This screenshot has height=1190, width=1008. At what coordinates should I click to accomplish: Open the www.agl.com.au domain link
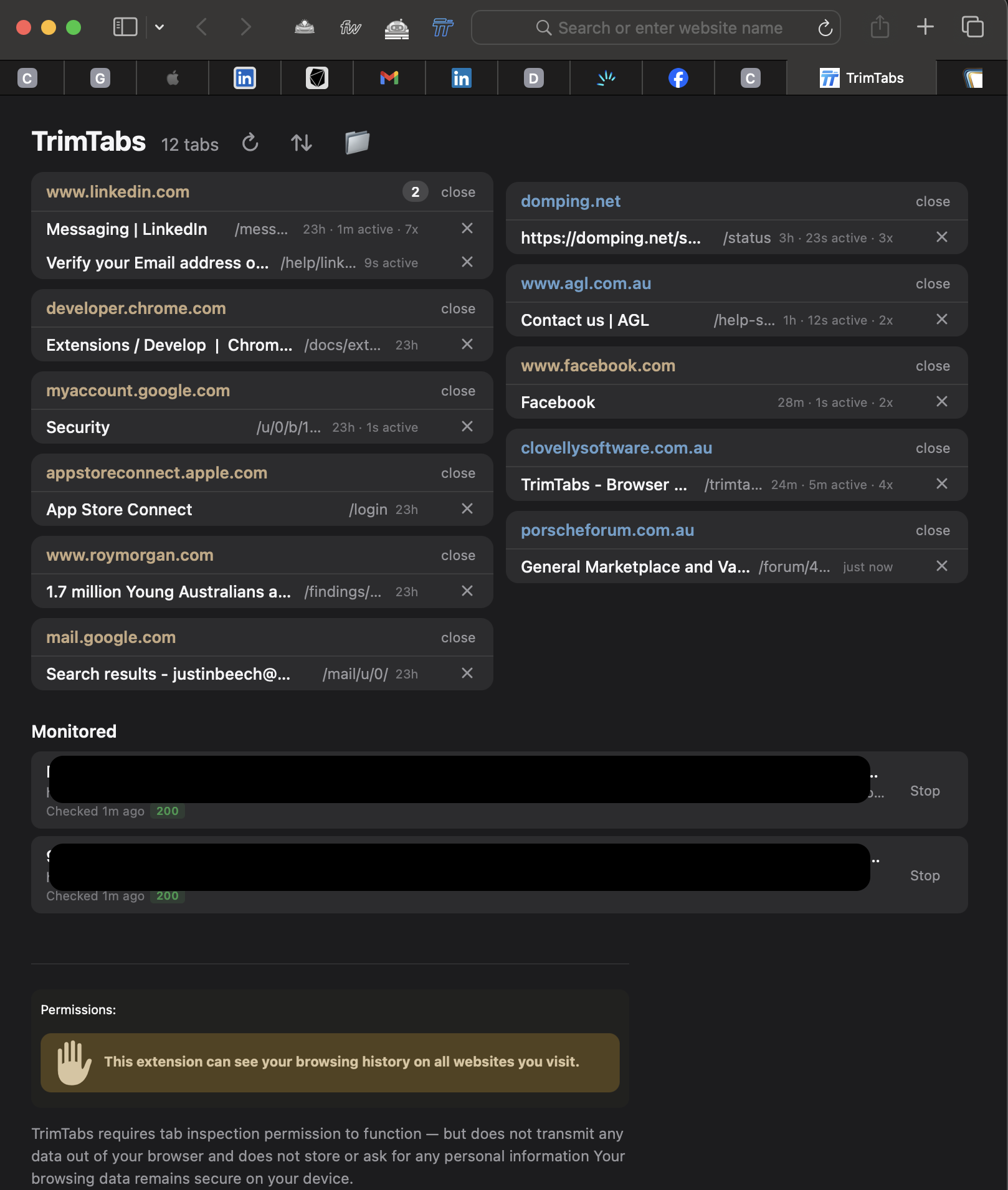click(x=586, y=283)
